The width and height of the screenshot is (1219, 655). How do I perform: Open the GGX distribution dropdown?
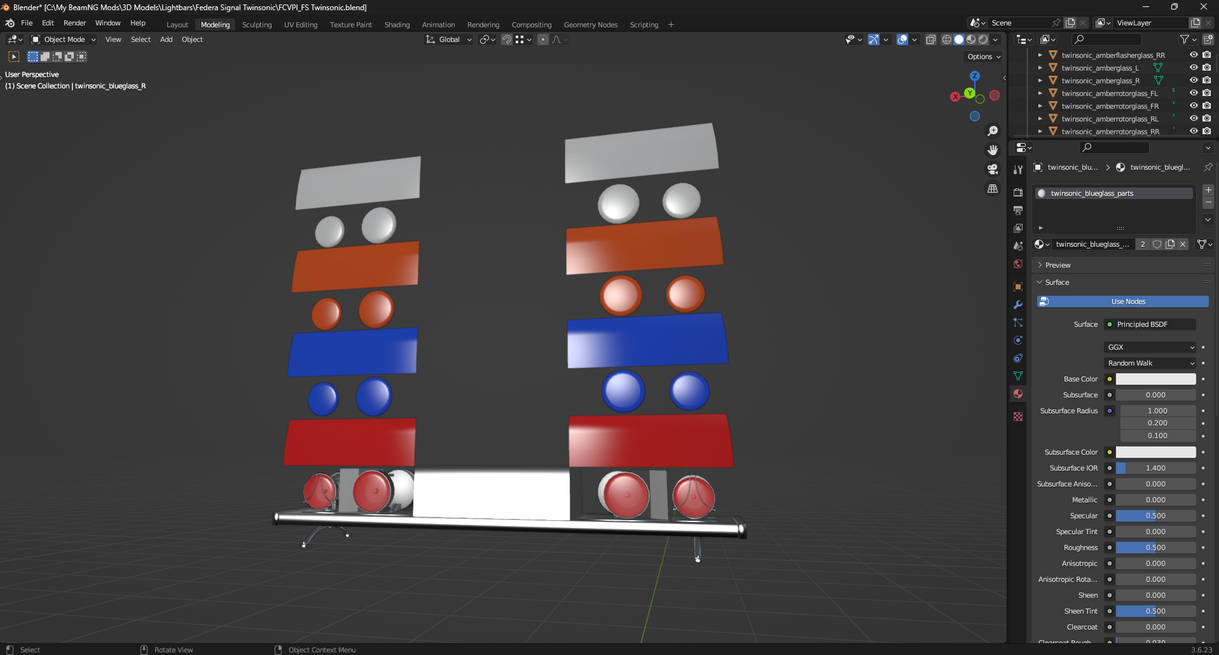coord(1150,347)
